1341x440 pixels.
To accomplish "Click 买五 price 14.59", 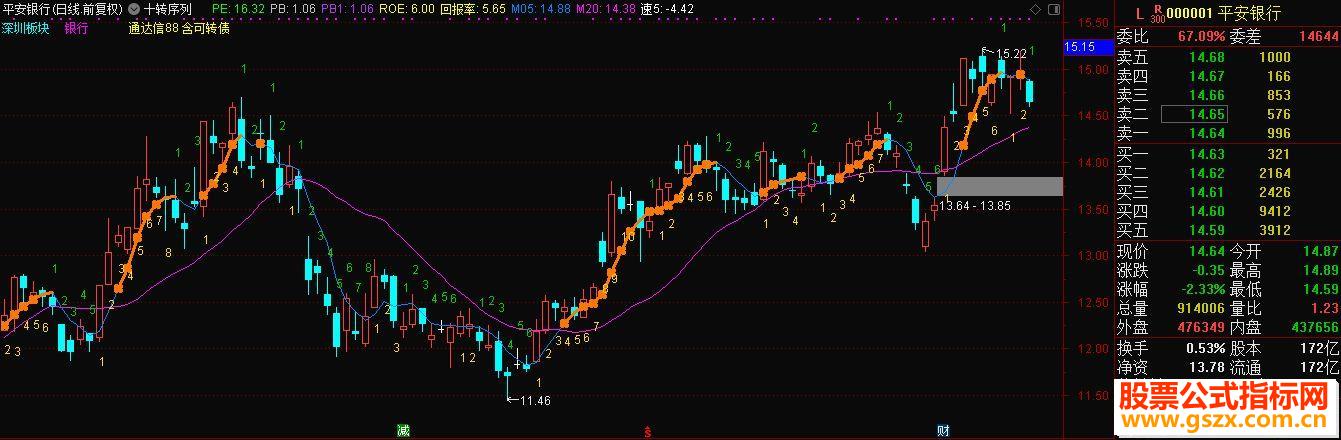I will pos(1207,230).
